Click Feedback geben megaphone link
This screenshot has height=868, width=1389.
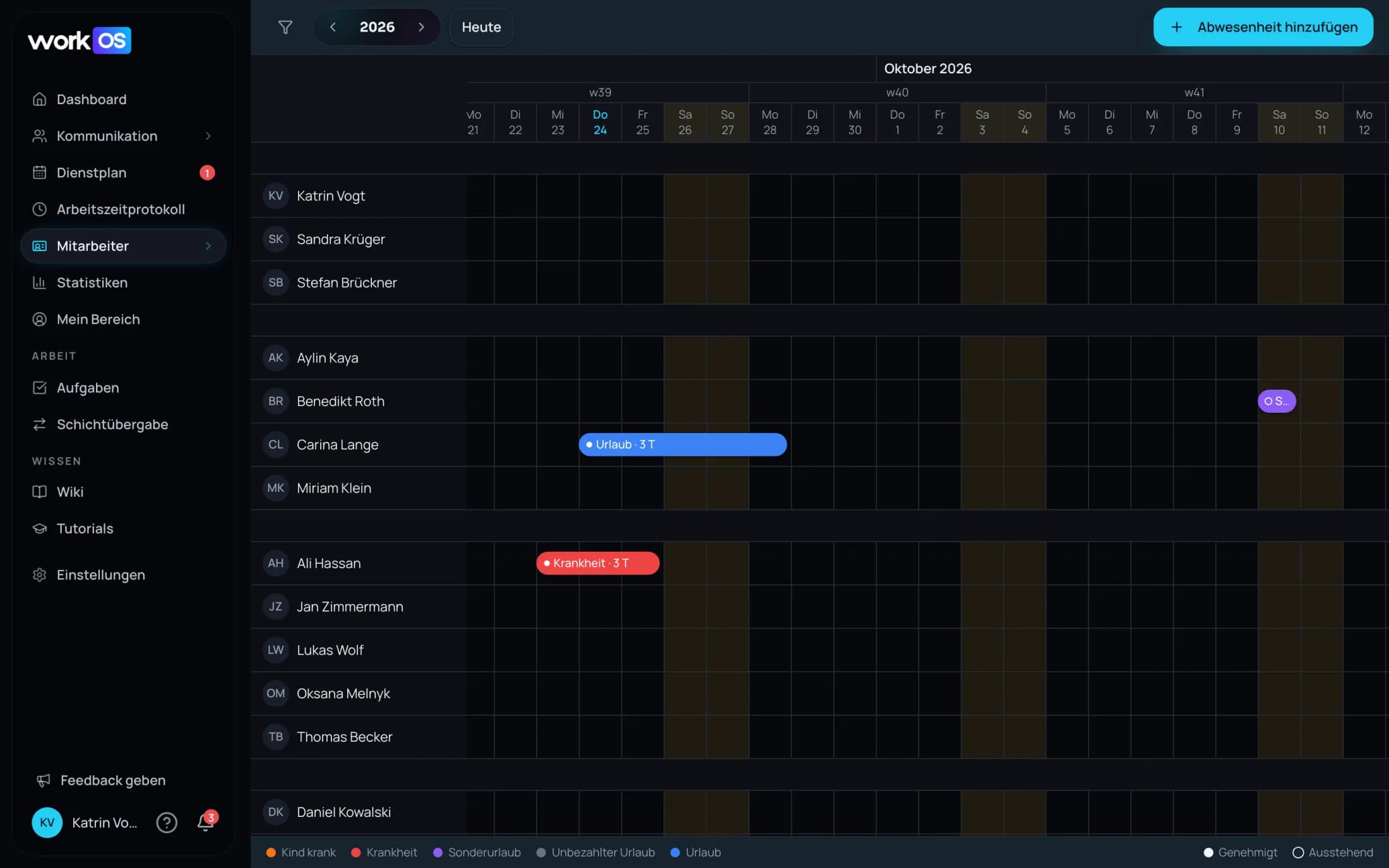tap(101, 780)
